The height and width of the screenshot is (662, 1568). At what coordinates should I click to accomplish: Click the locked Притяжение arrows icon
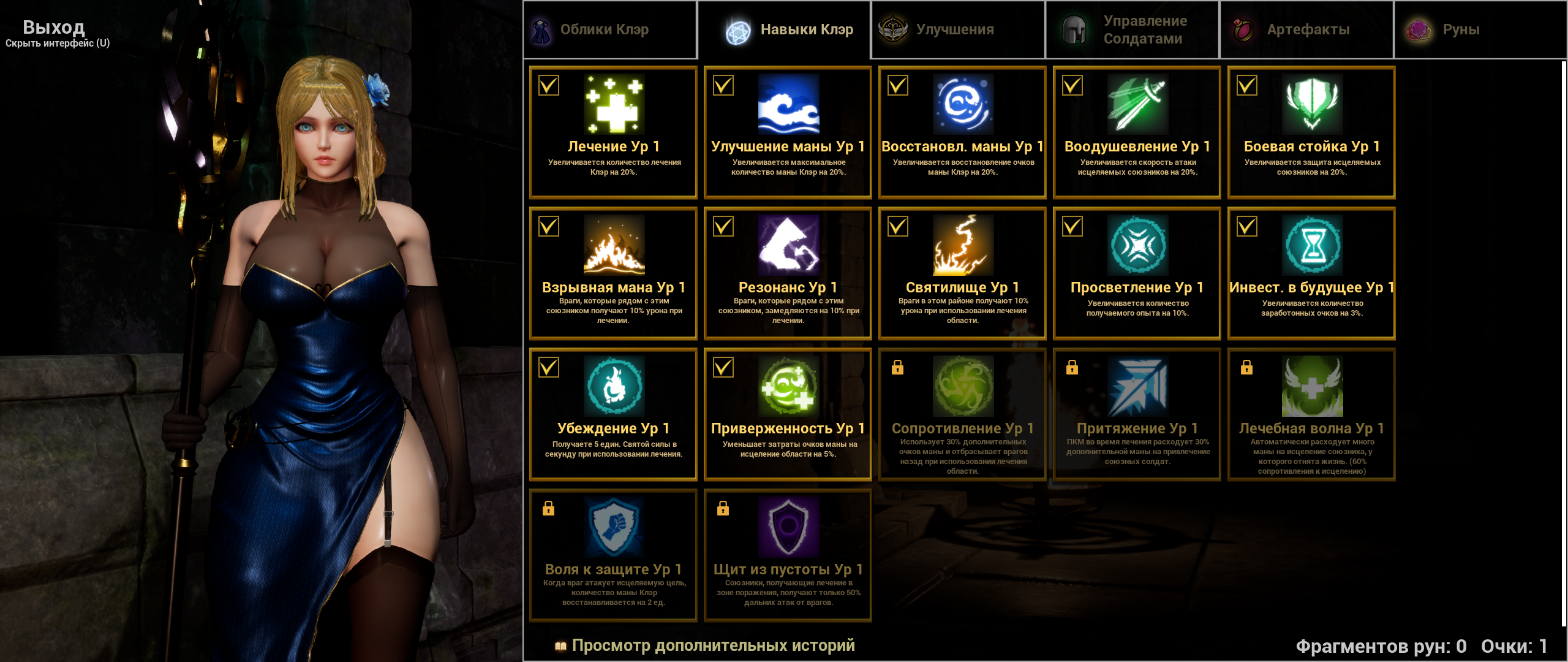[x=1137, y=386]
